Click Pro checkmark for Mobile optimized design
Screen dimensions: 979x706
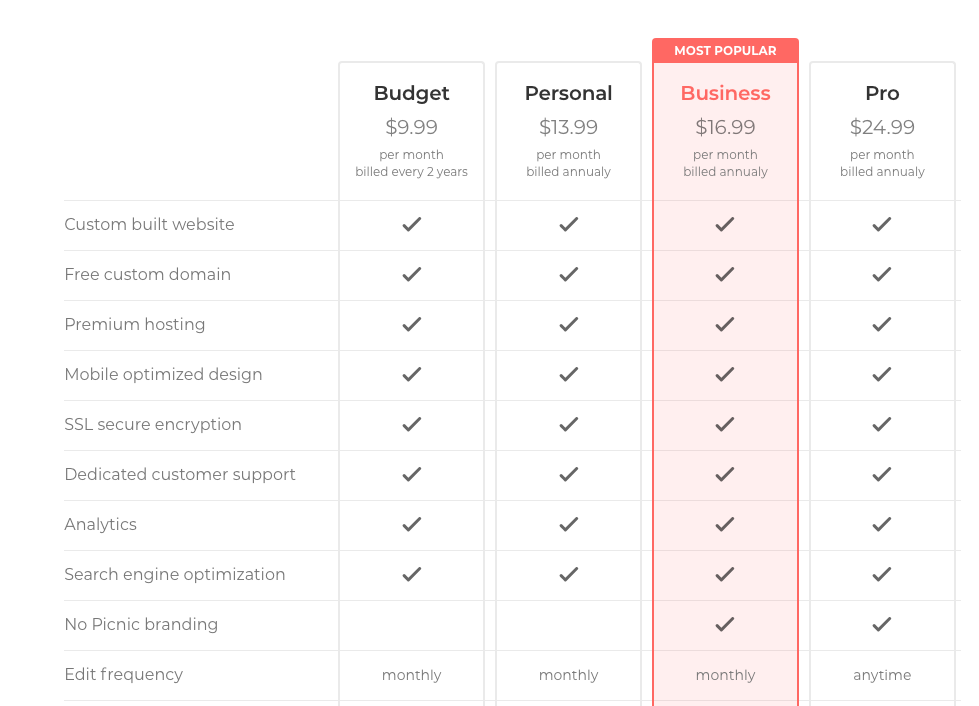point(881,375)
